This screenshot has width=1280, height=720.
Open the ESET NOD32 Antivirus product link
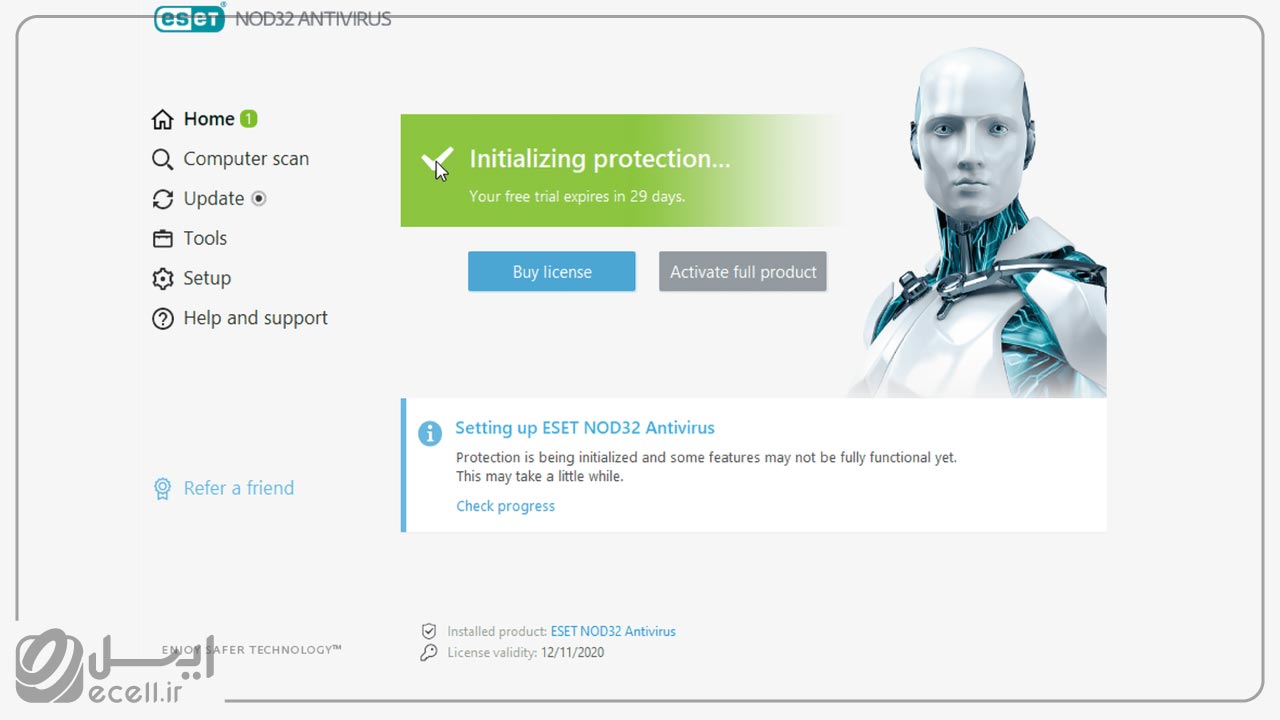[x=613, y=632]
